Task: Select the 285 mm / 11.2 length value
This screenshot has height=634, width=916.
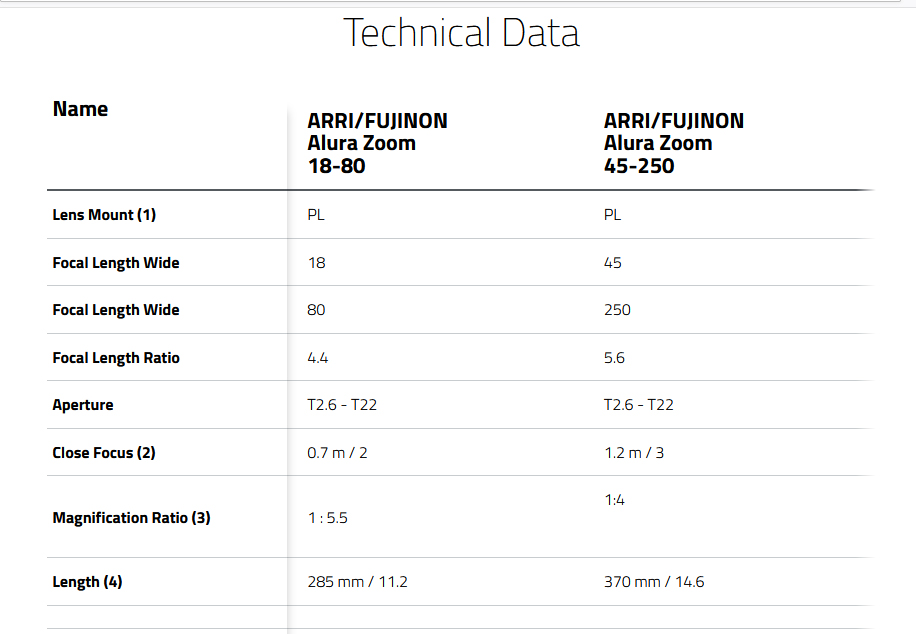Action: 358,582
